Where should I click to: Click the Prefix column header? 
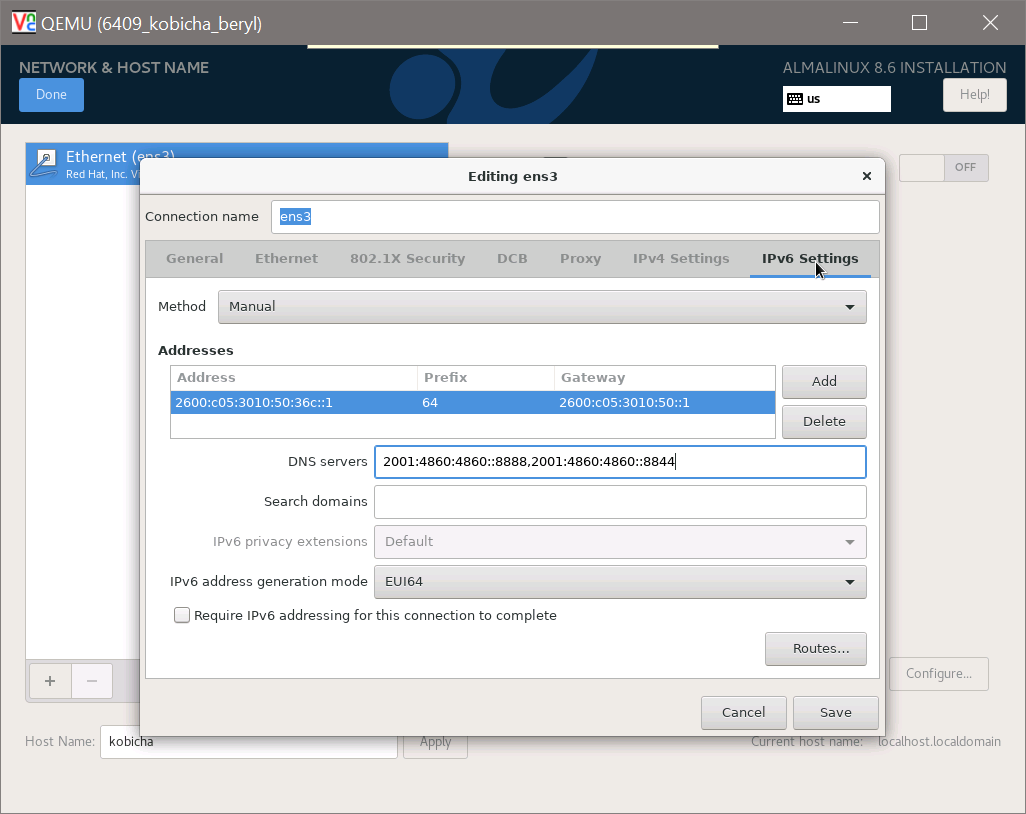(486, 378)
